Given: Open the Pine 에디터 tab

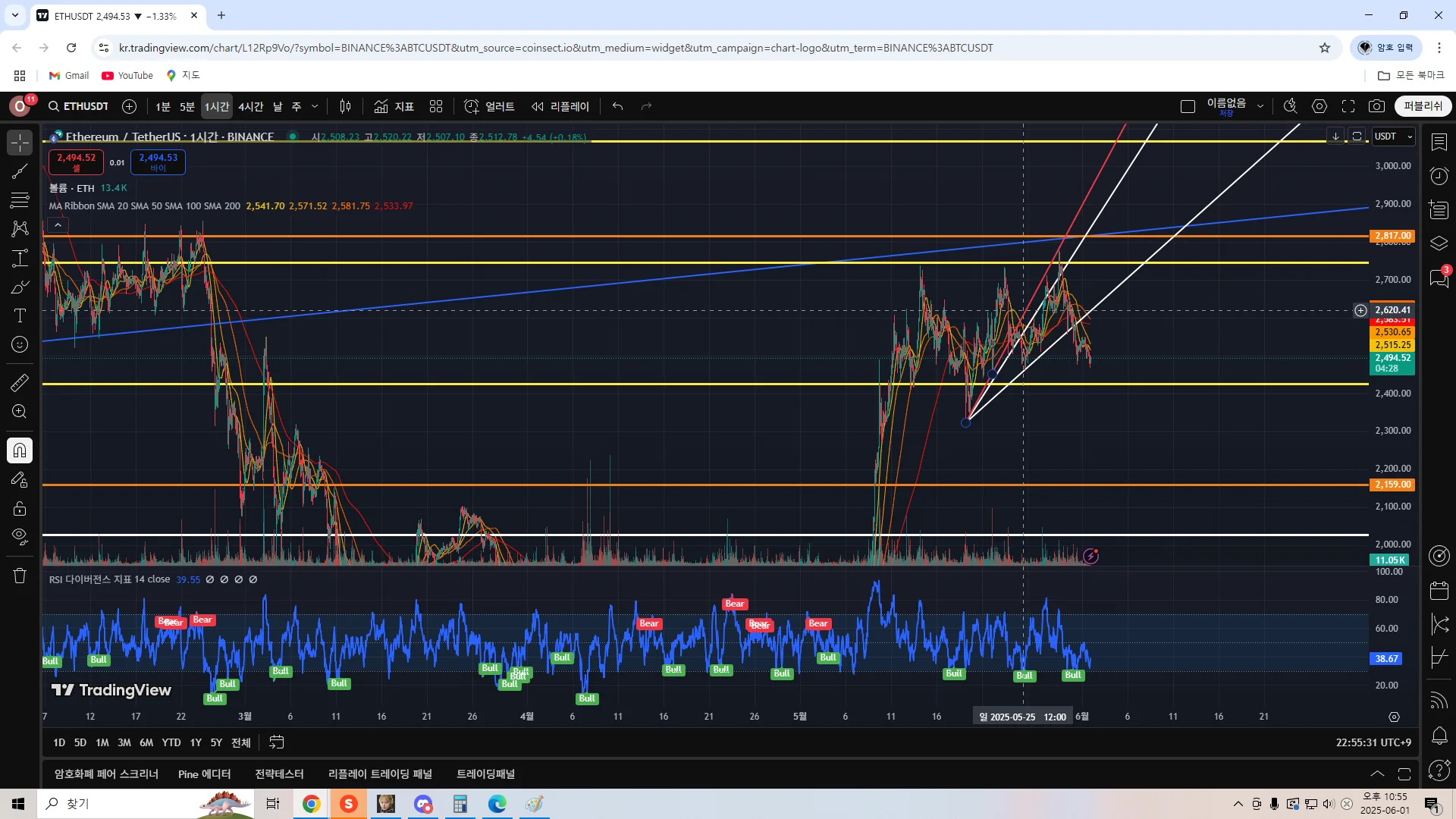Looking at the screenshot, I should click(204, 774).
